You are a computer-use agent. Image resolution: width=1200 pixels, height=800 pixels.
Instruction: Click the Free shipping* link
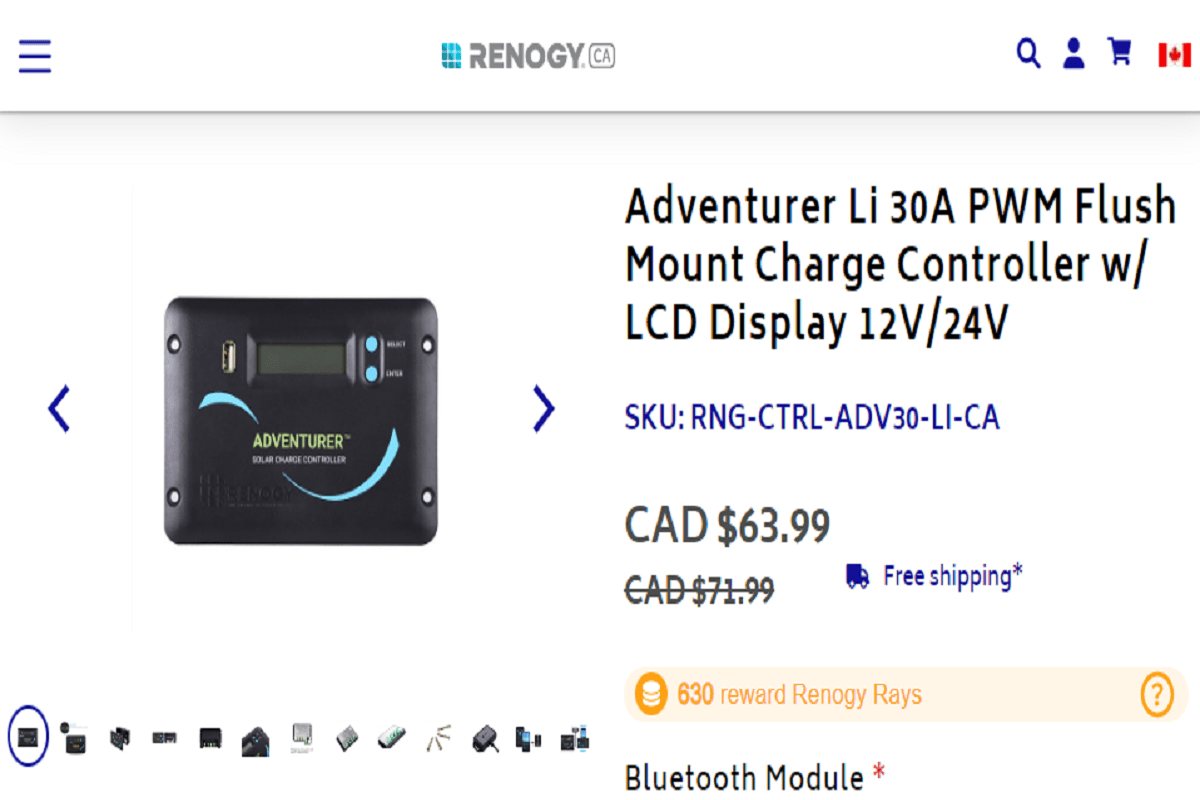(948, 575)
